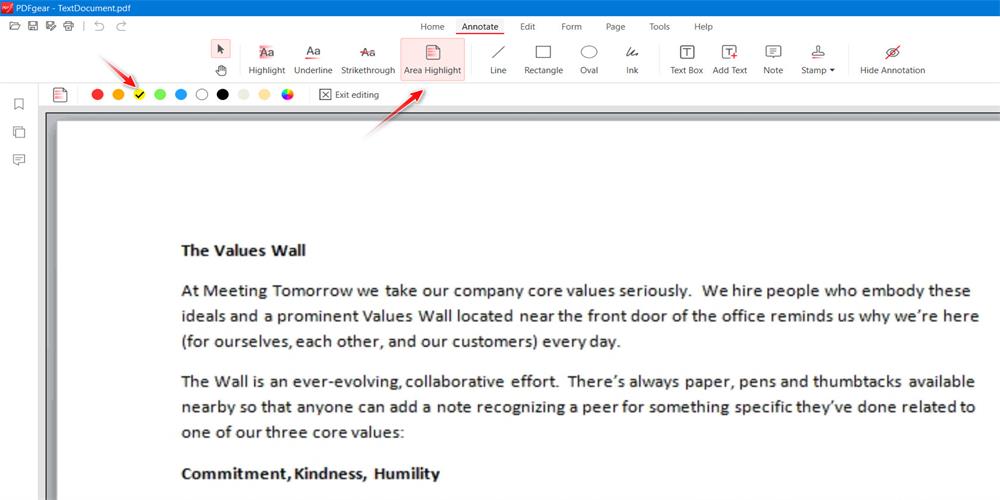Screen dimensions: 1000x500
Task: Click the Add Text tool
Action: tap(729, 59)
